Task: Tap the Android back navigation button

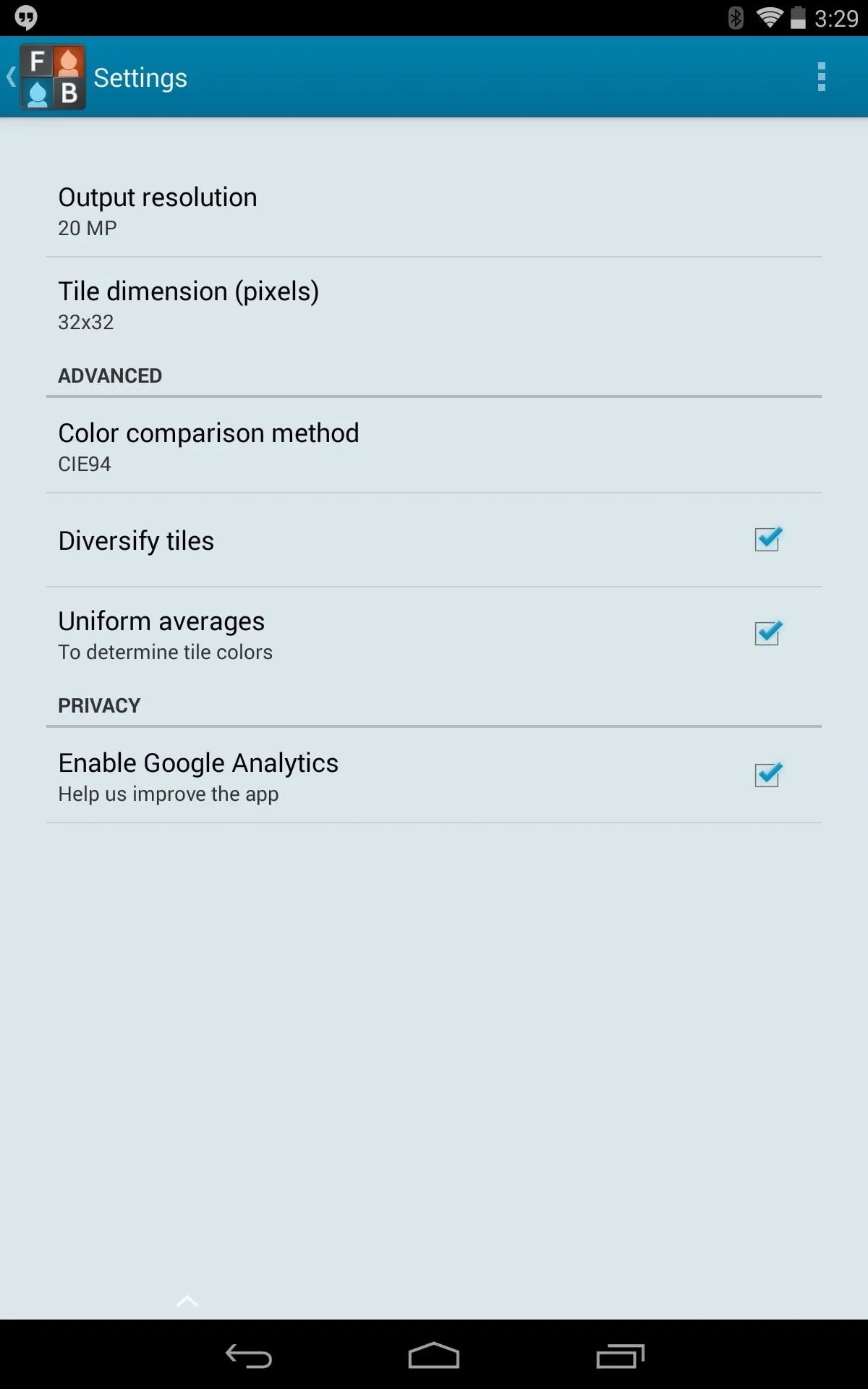Action: [x=249, y=1356]
